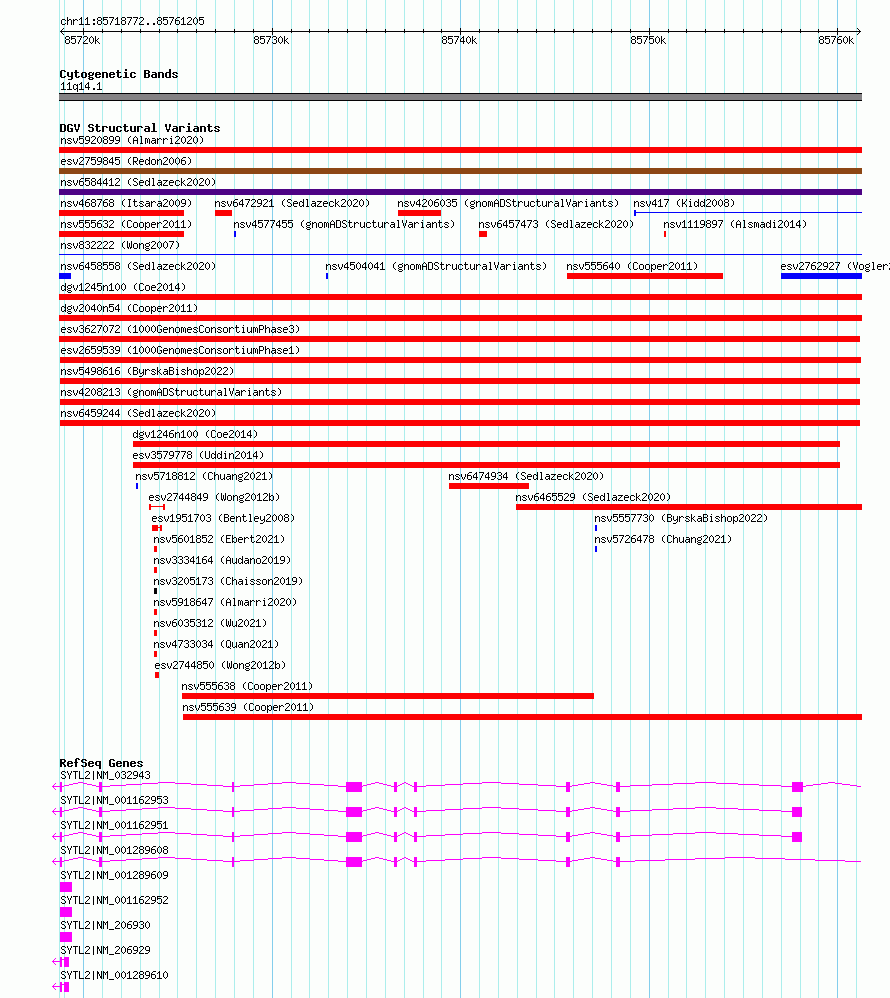Click the 85730k ruler label
This screenshot has height=998, width=890.
click(x=271, y=40)
